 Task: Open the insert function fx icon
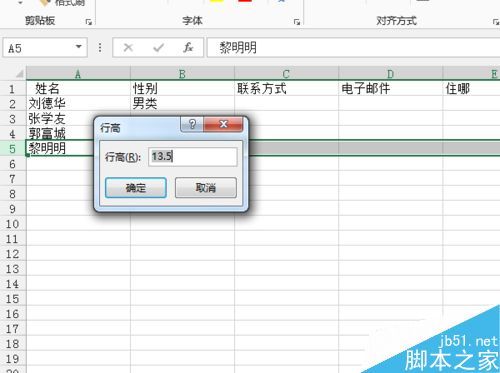point(188,48)
